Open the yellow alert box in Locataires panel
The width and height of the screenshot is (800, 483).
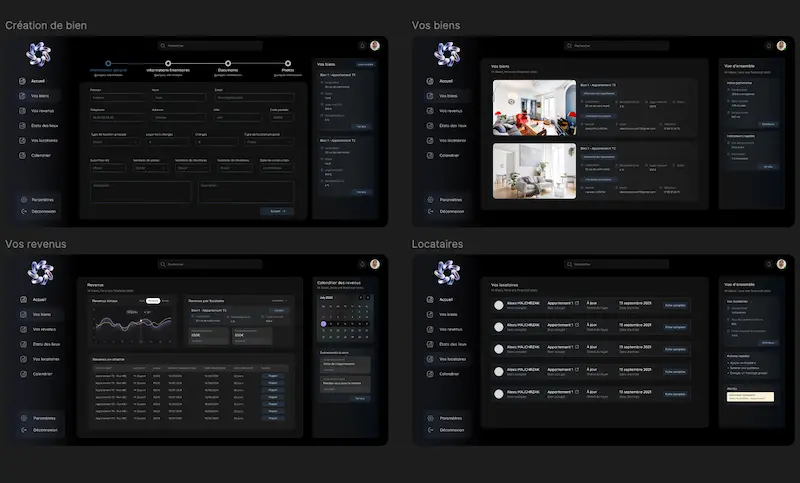(x=750, y=397)
